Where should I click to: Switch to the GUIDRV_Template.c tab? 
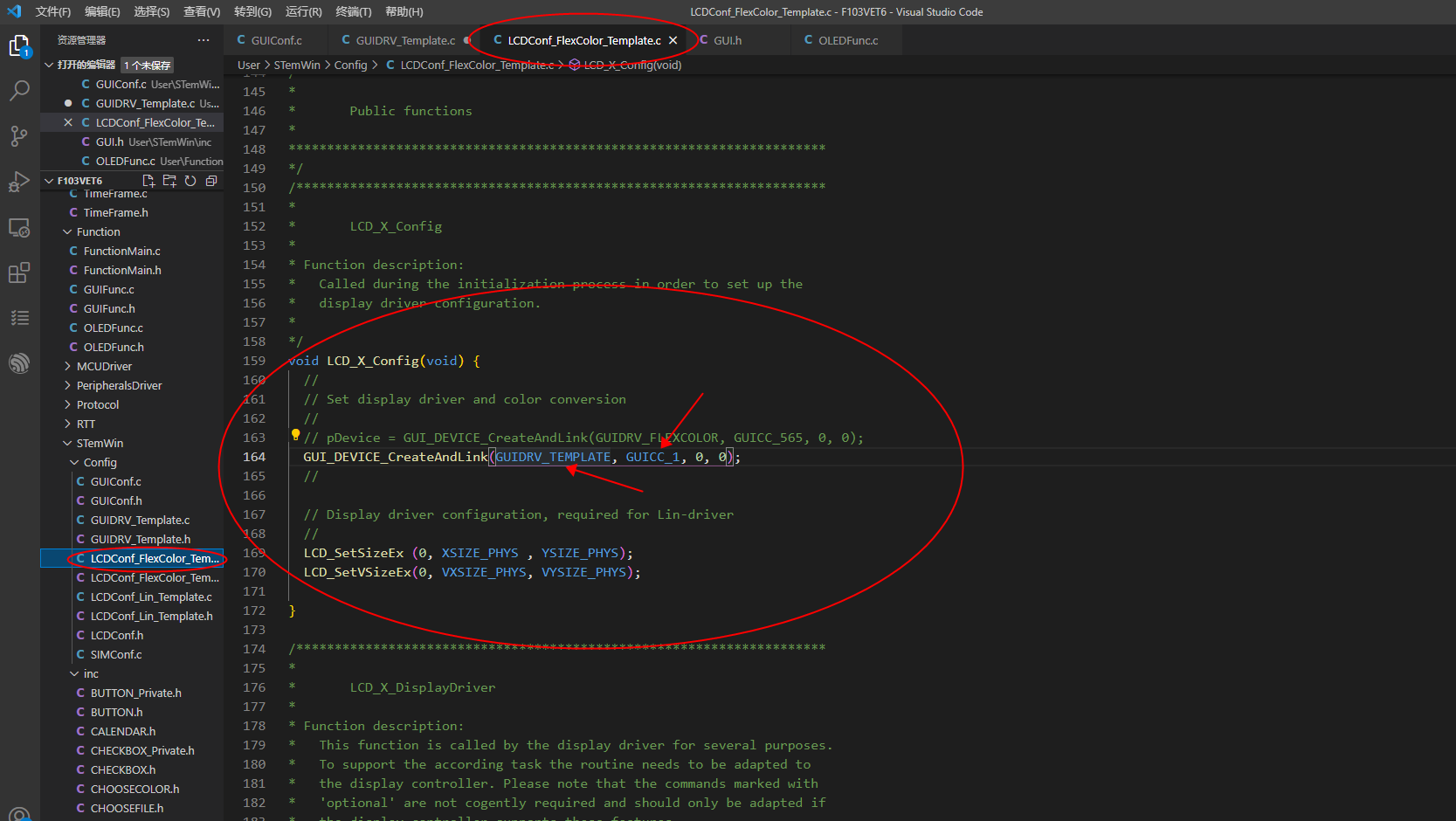pyautogui.click(x=404, y=40)
